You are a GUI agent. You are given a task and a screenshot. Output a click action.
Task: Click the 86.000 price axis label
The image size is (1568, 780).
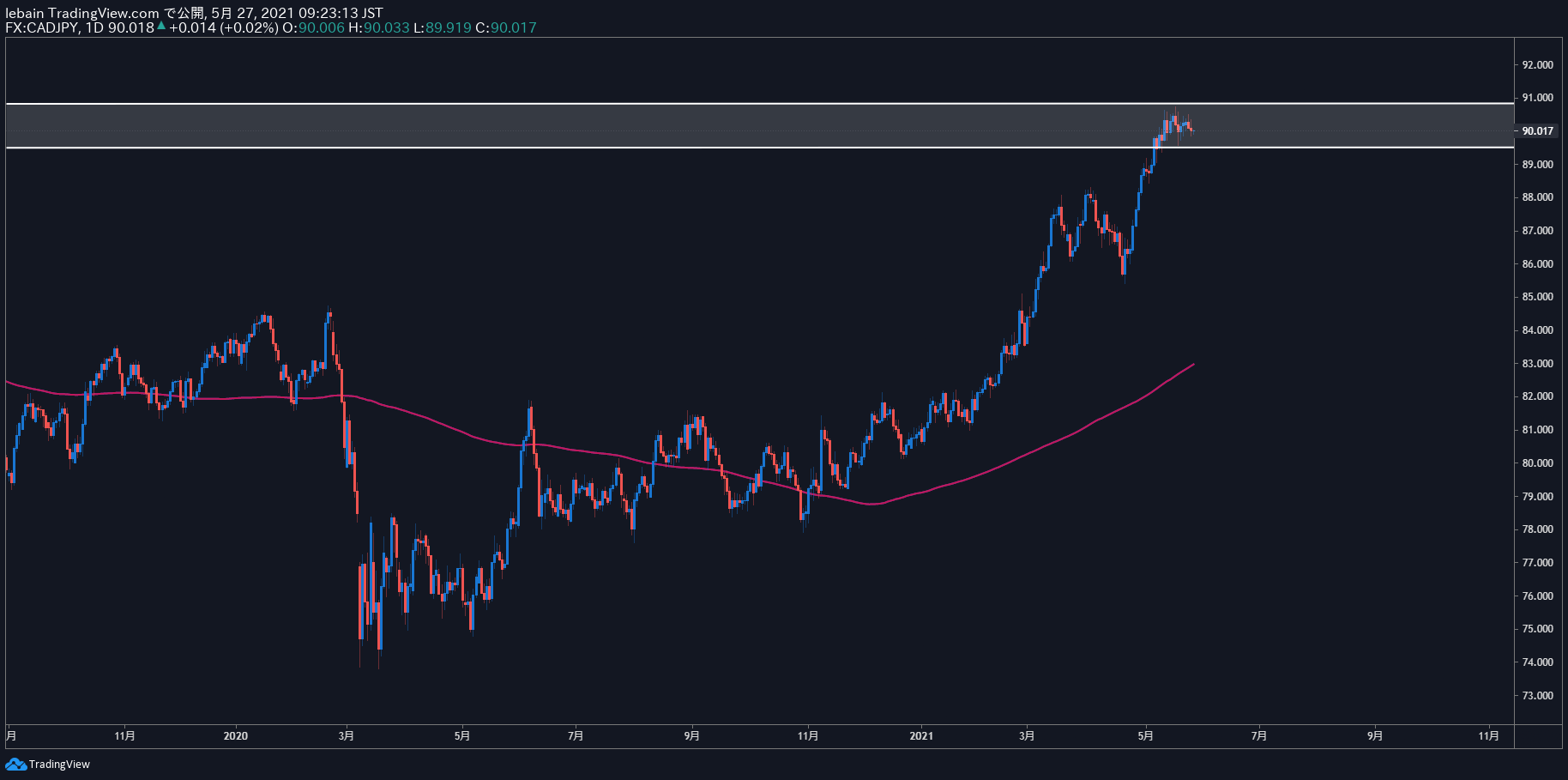tap(1537, 264)
